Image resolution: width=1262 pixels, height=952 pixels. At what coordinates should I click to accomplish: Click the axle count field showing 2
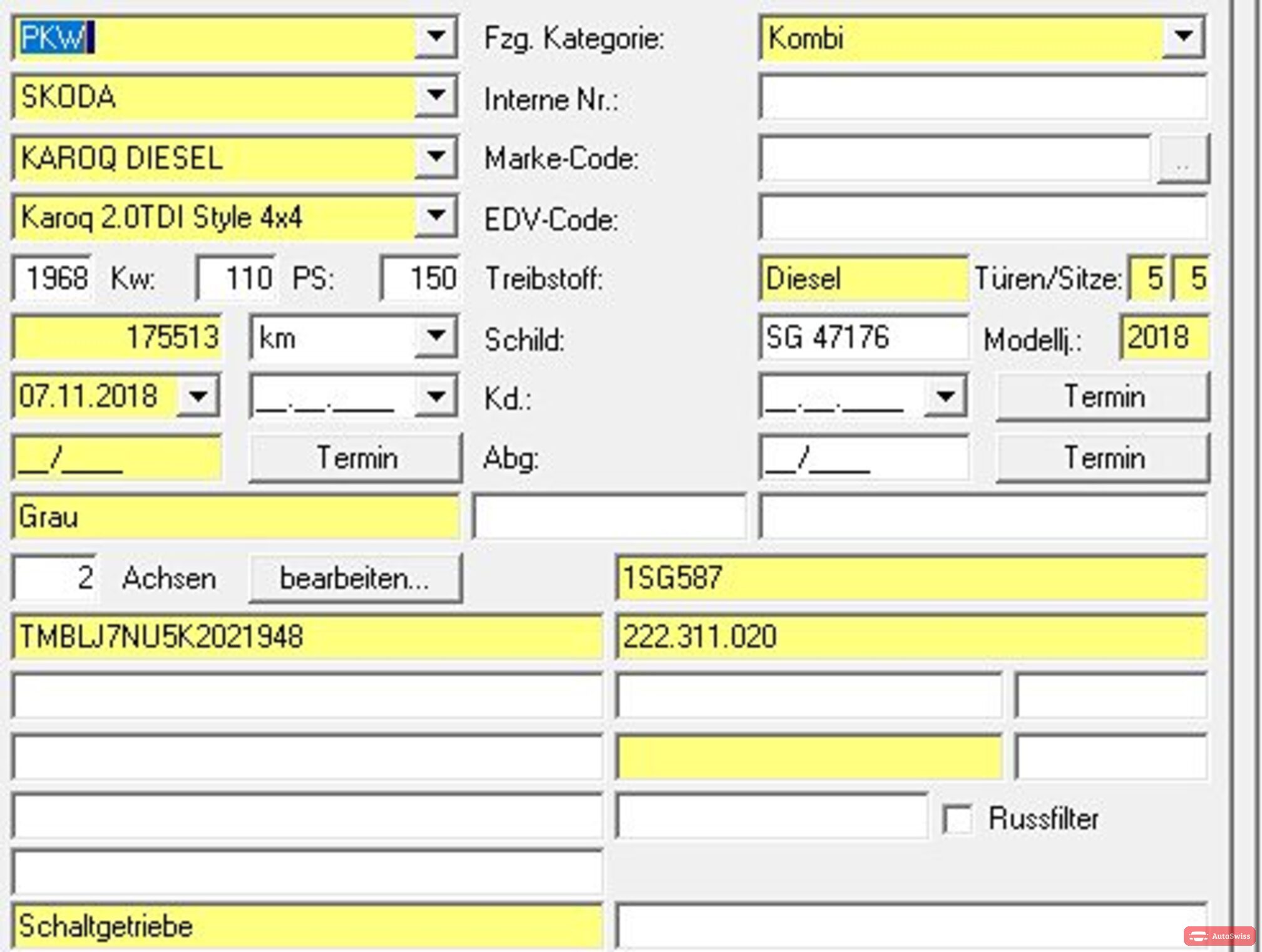(x=55, y=577)
